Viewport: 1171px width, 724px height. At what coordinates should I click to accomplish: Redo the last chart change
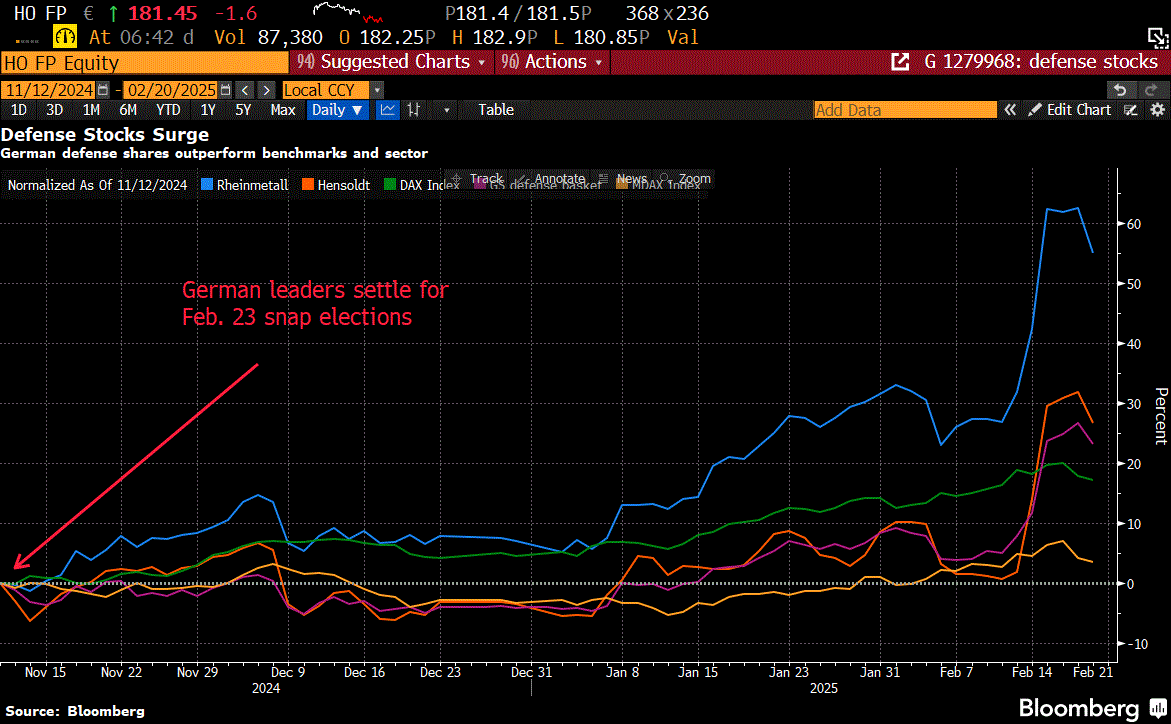(1151, 90)
